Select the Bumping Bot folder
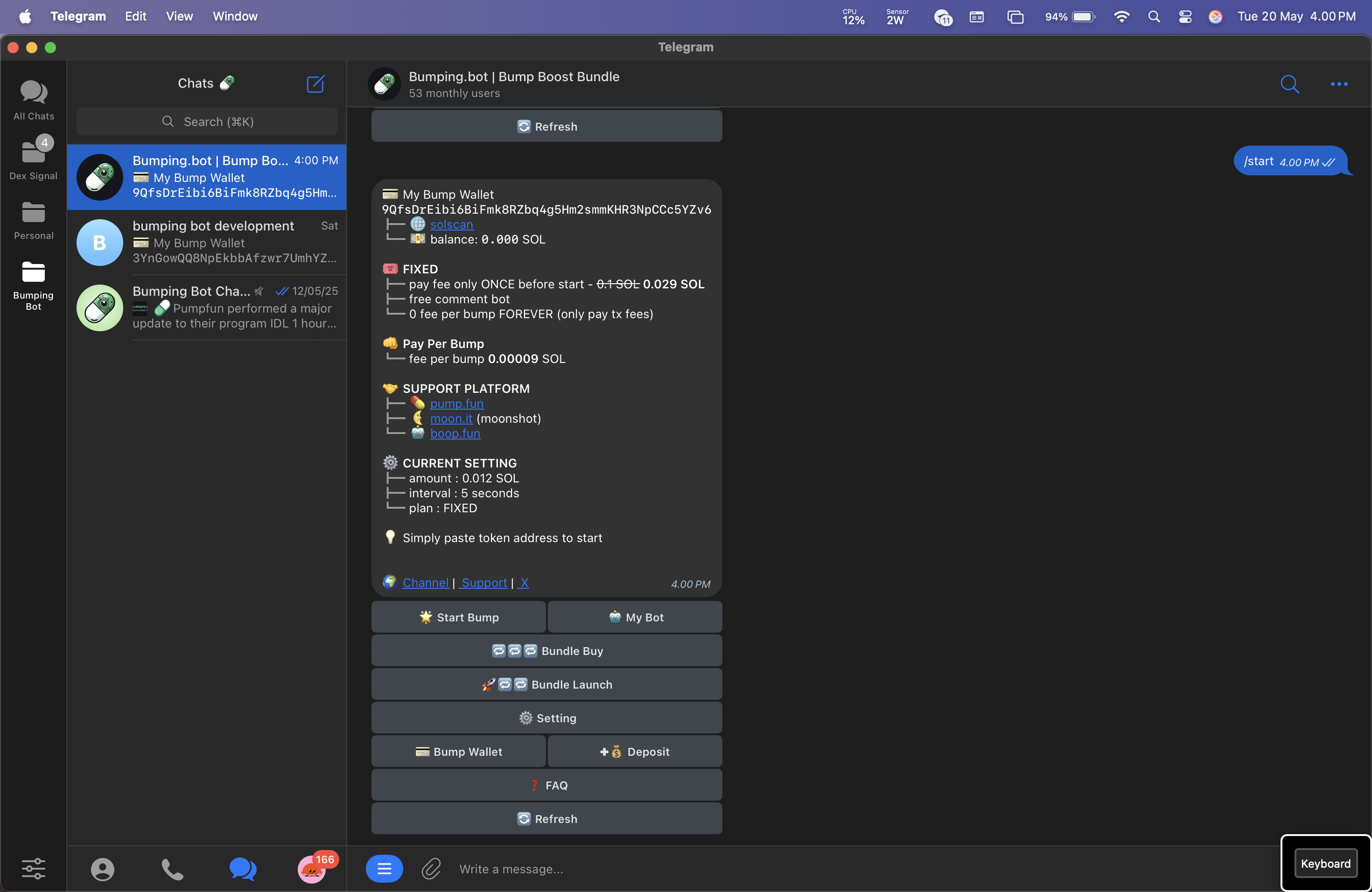The image size is (1372, 892). click(34, 285)
